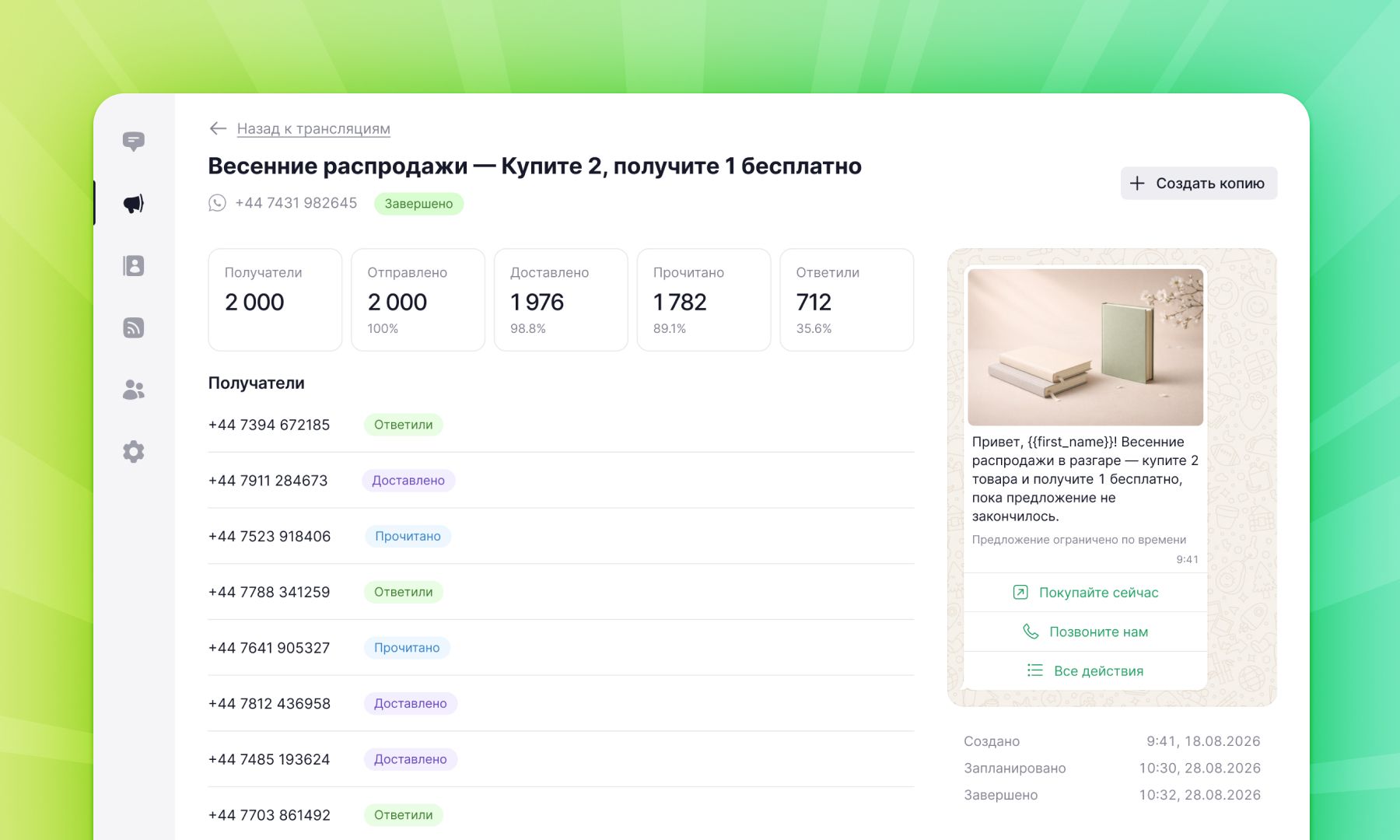
Task: Select the broadcasts megaphone sidebar icon
Action: [x=134, y=204]
